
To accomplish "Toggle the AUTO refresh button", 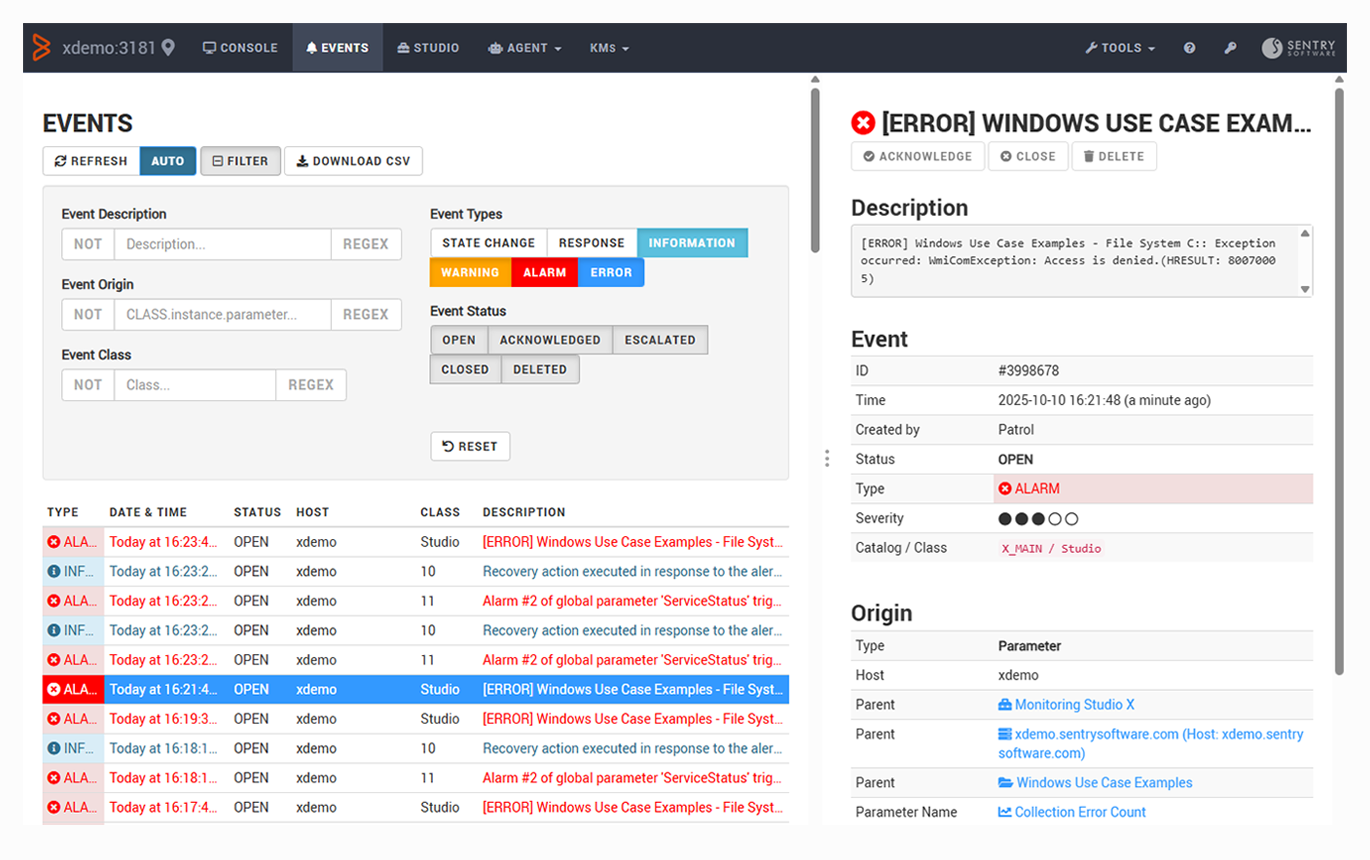I will [167, 161].
